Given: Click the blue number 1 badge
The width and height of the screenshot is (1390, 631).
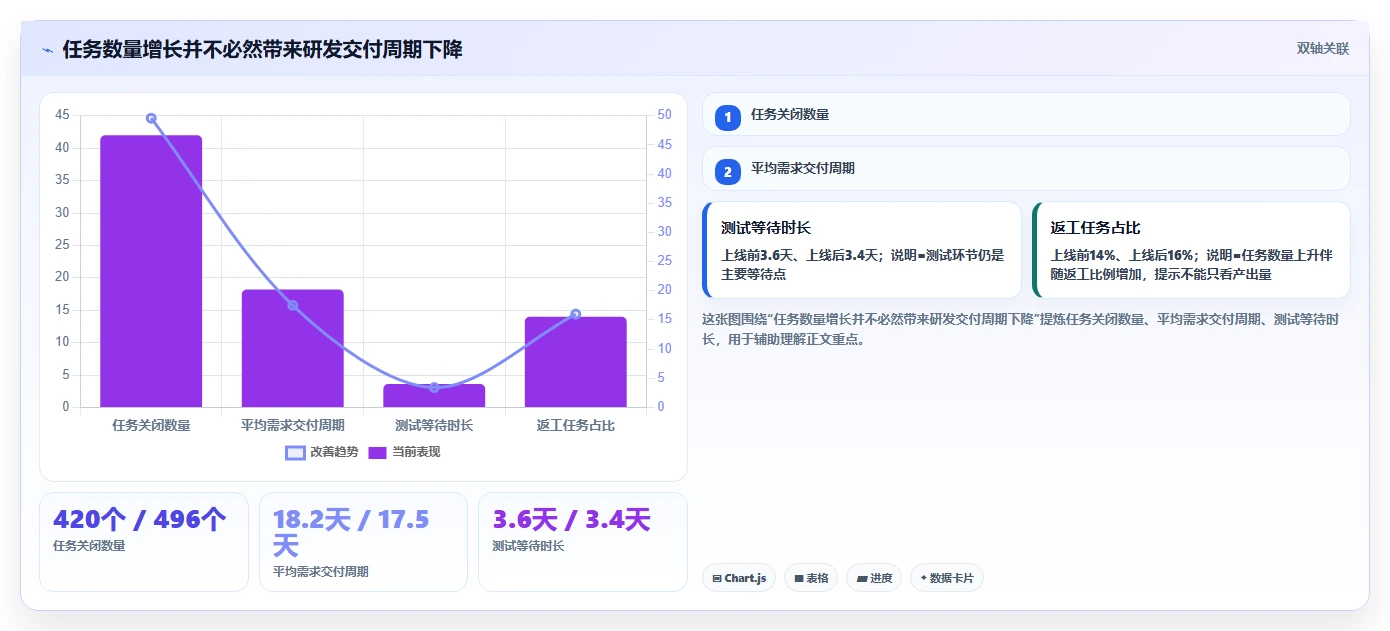Looking at the screenshot, I should click(728, 117).
